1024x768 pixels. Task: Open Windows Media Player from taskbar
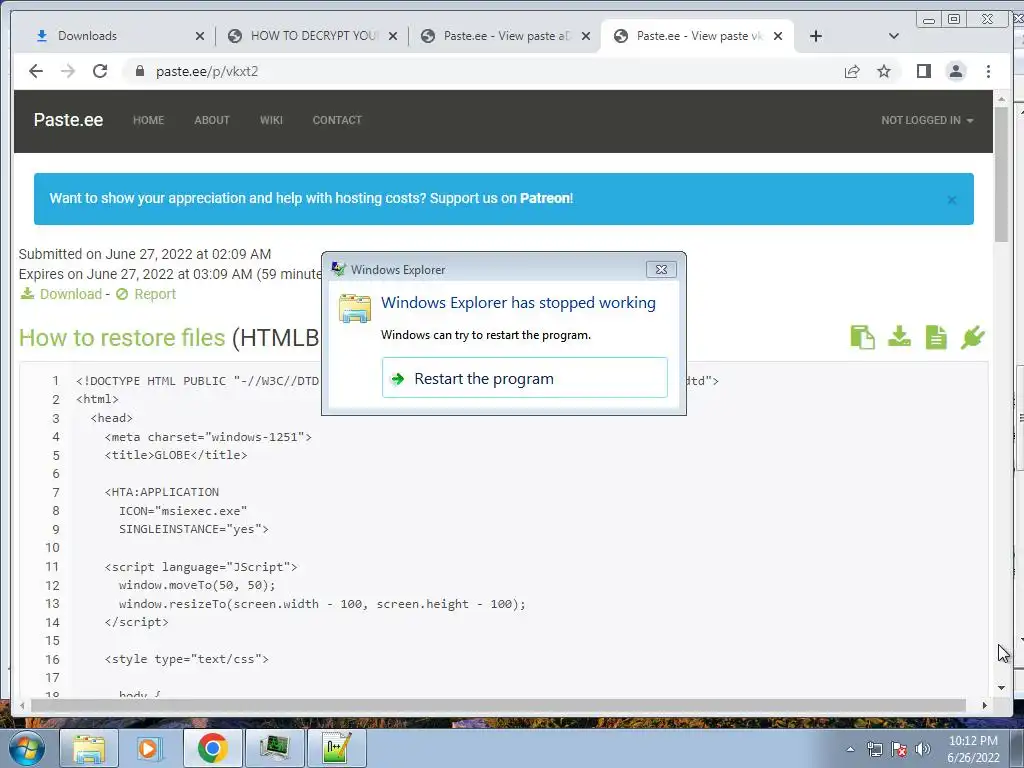[x=148, y=748]
